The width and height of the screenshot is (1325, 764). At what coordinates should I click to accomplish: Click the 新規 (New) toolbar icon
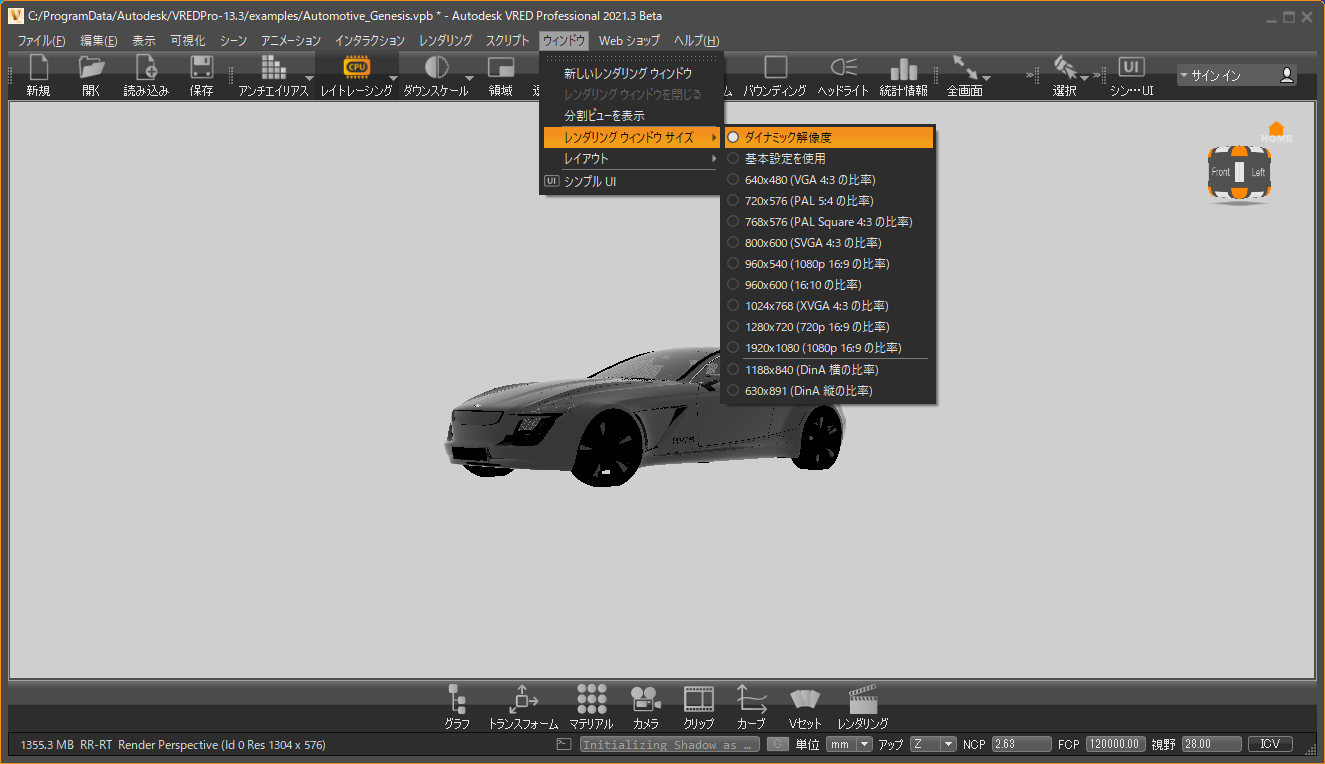click(39, 68)
